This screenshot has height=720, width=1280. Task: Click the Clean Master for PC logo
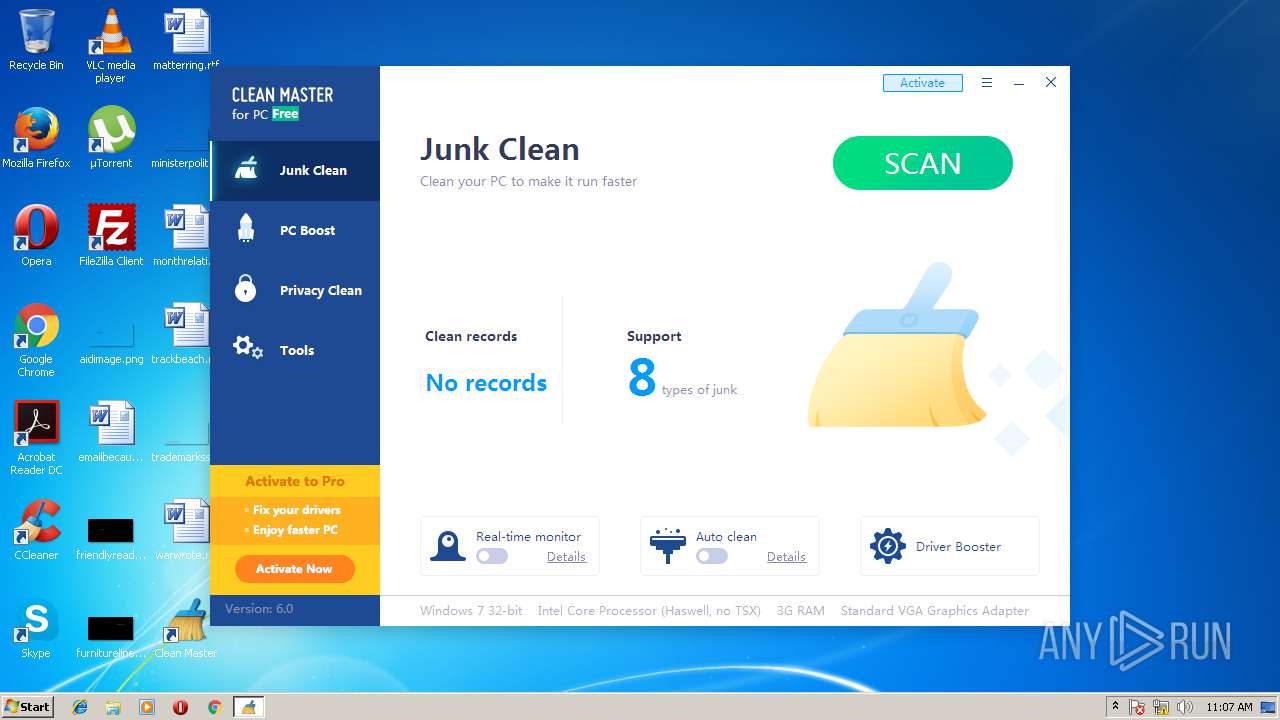282,103
